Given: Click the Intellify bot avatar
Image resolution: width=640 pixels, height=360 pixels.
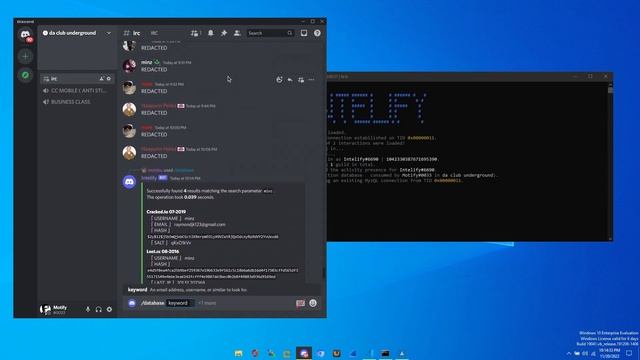Looking at the screenshot, I should pos(129,182).
